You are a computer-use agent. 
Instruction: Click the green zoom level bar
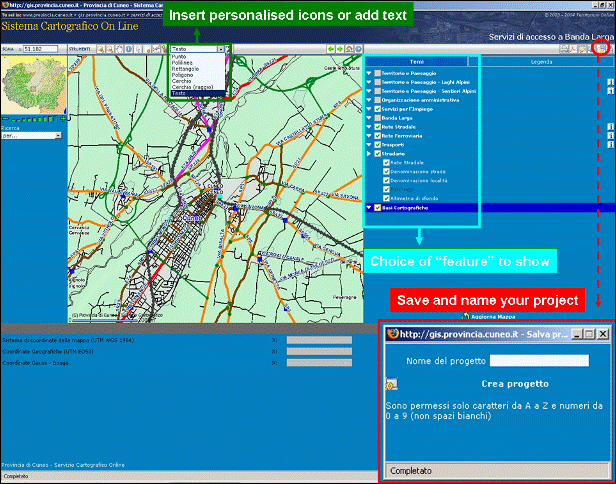(34, 119)
